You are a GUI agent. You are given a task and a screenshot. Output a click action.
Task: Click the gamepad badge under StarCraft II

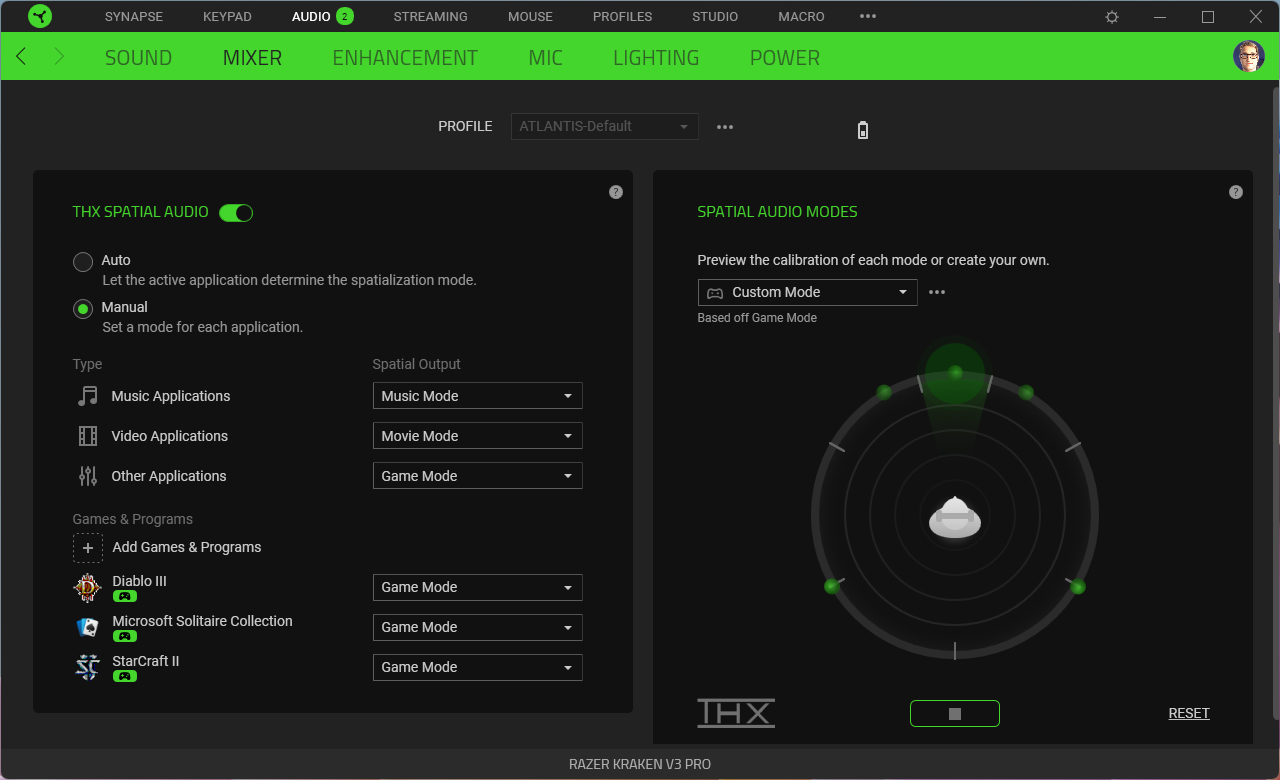(x=125, y=676)
